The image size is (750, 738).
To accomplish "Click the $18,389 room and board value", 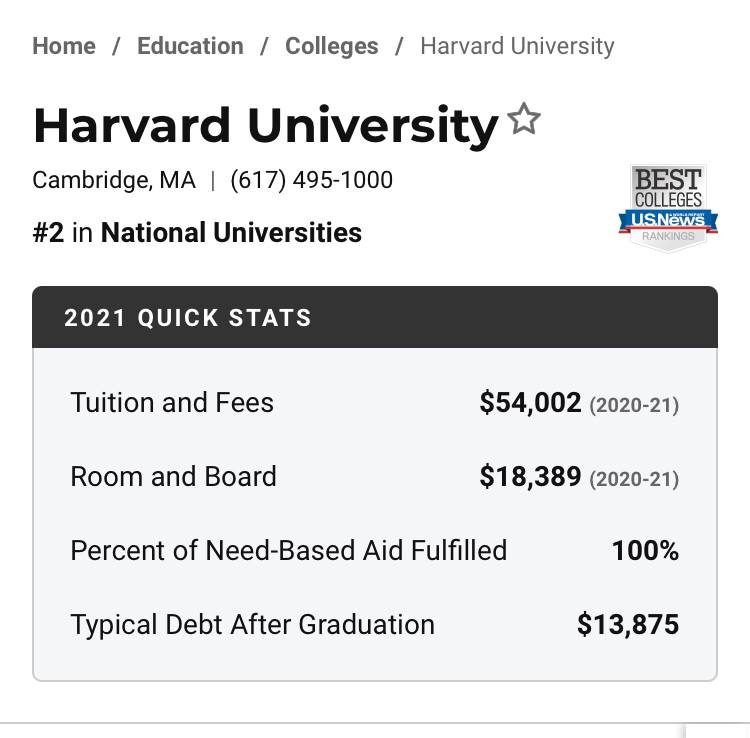I will 530,476.
